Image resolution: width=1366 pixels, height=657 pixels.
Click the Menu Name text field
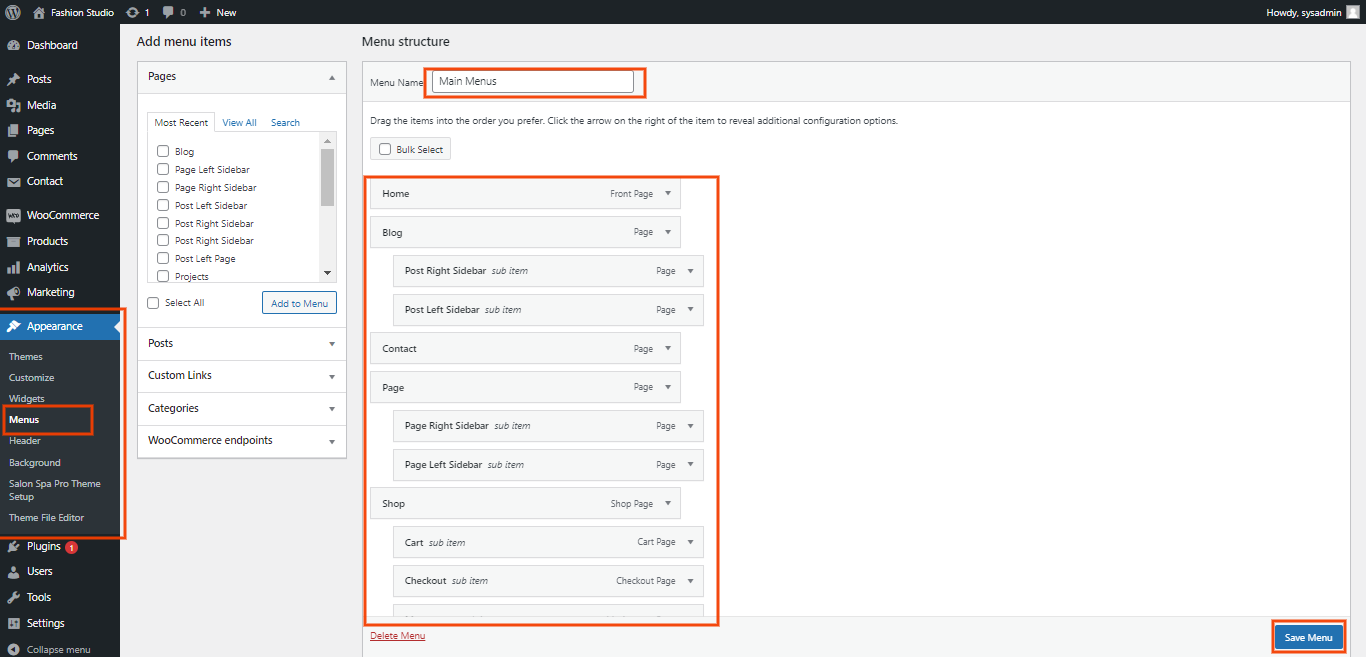click(533, 81)
